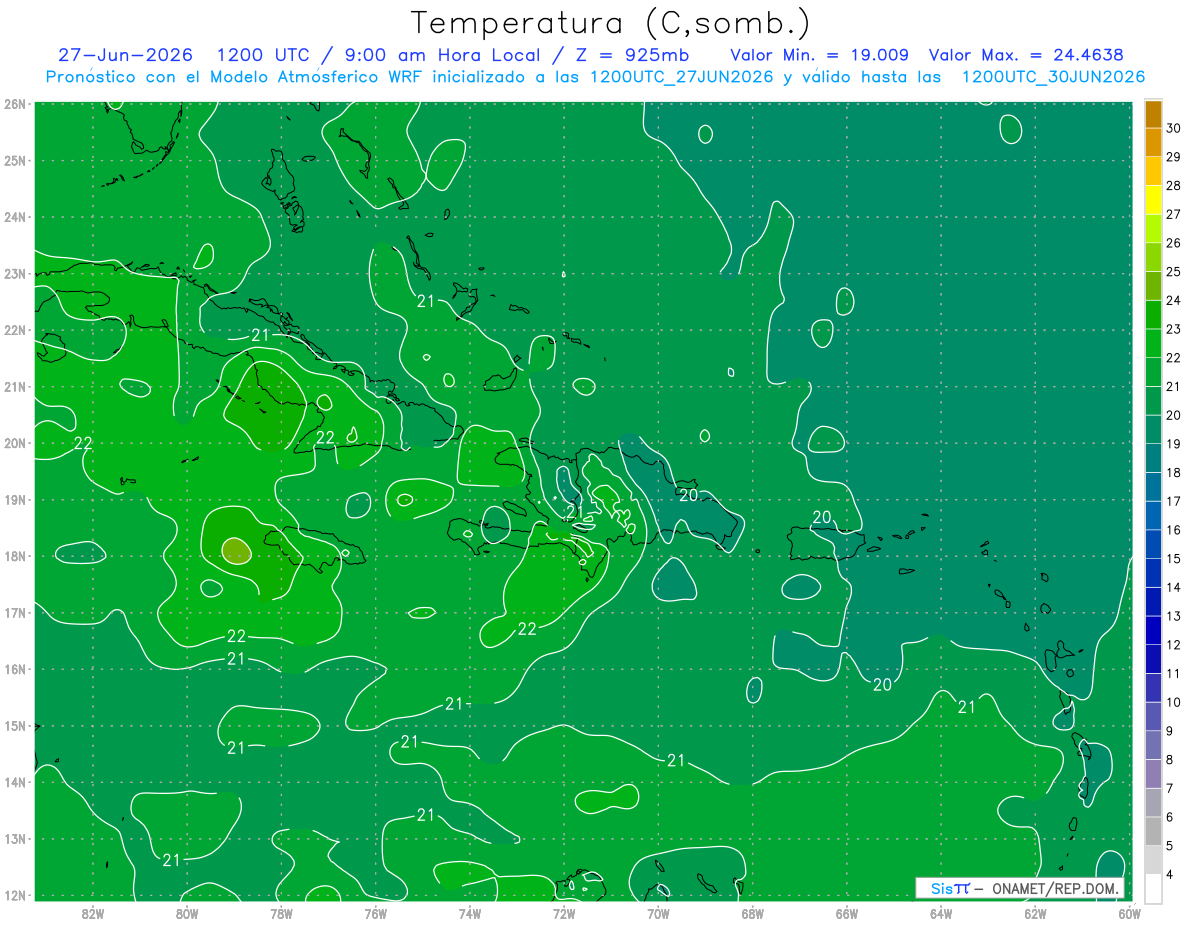Click the '62W' longitude axis label
1200x927 pixels.
1035,913
